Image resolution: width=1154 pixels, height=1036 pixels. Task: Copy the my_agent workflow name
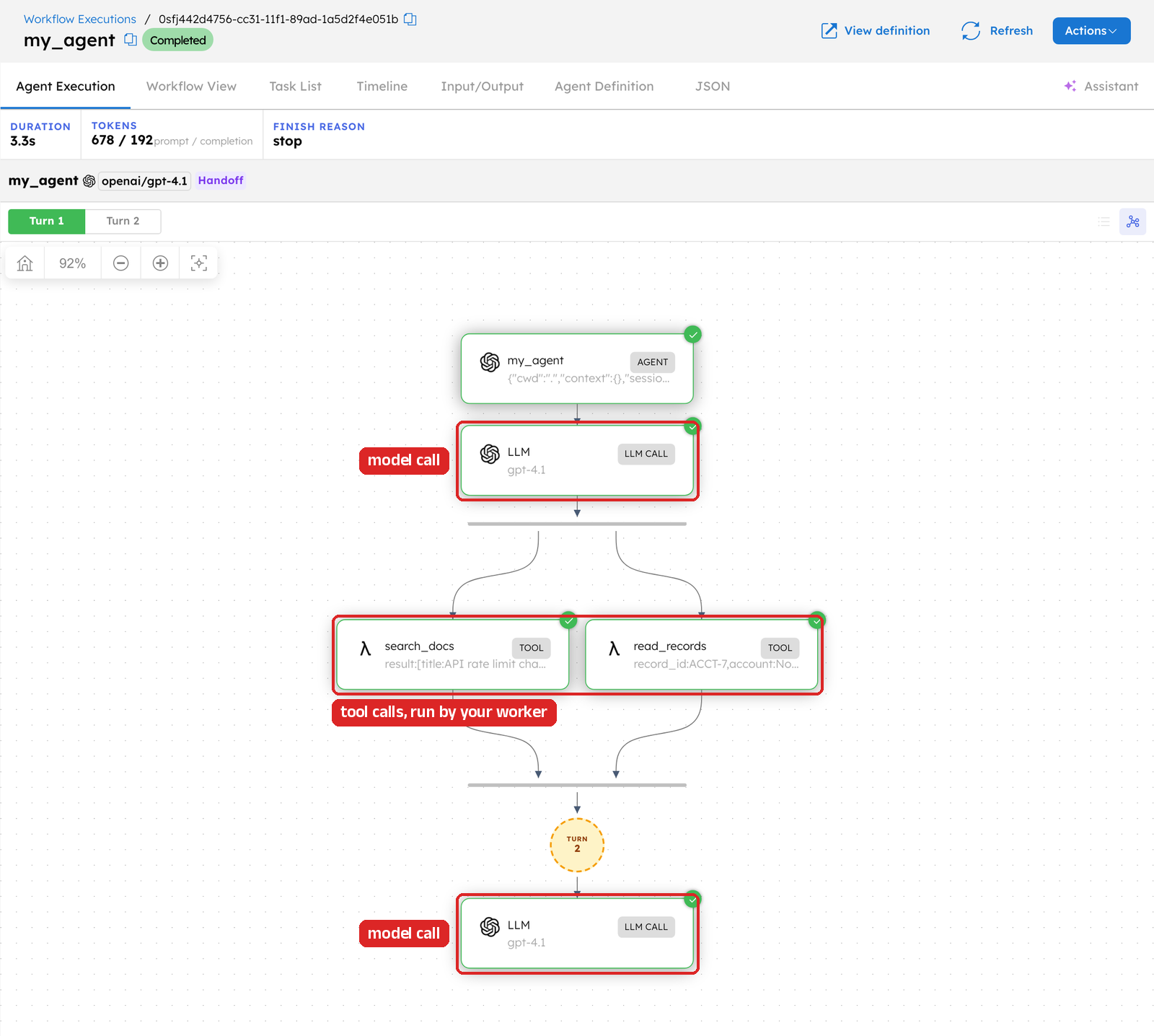click(131, 40)
